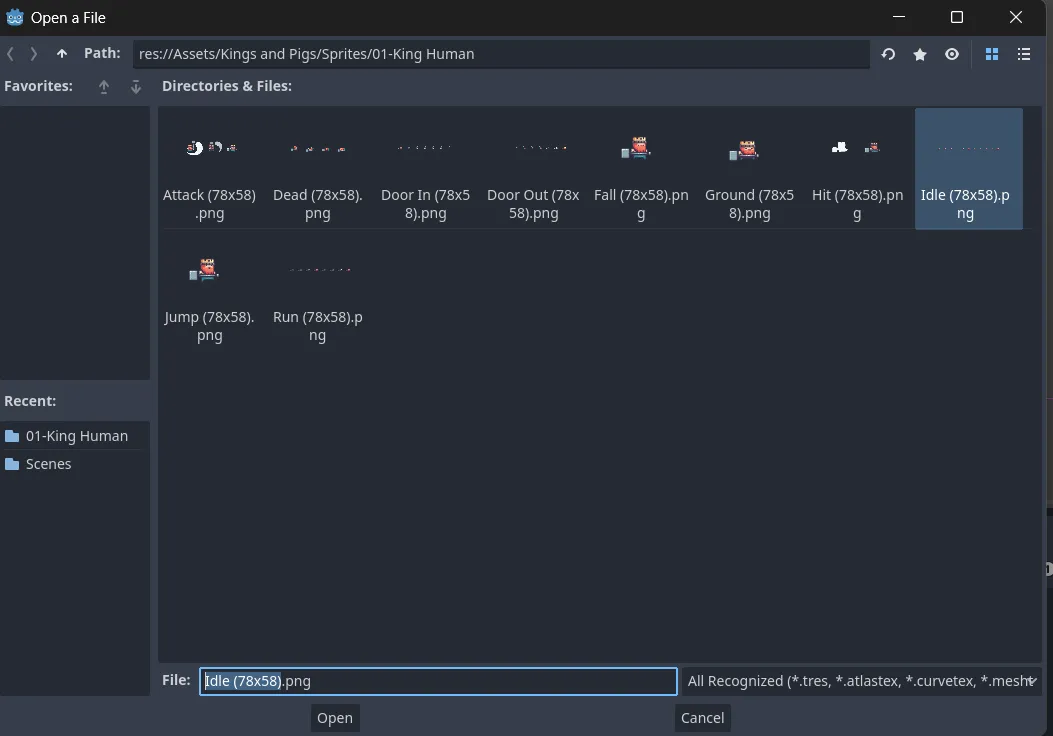Select Attack (78x58).png file

click(209, 169)
